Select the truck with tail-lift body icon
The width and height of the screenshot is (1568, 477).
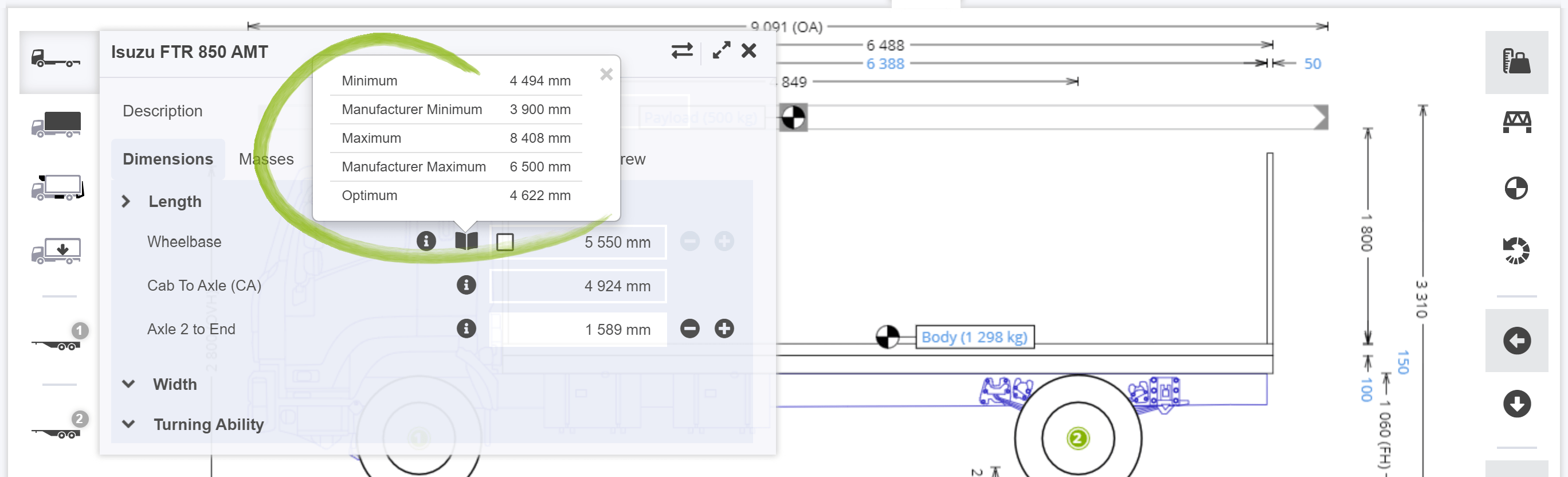[x=57, y=187]
